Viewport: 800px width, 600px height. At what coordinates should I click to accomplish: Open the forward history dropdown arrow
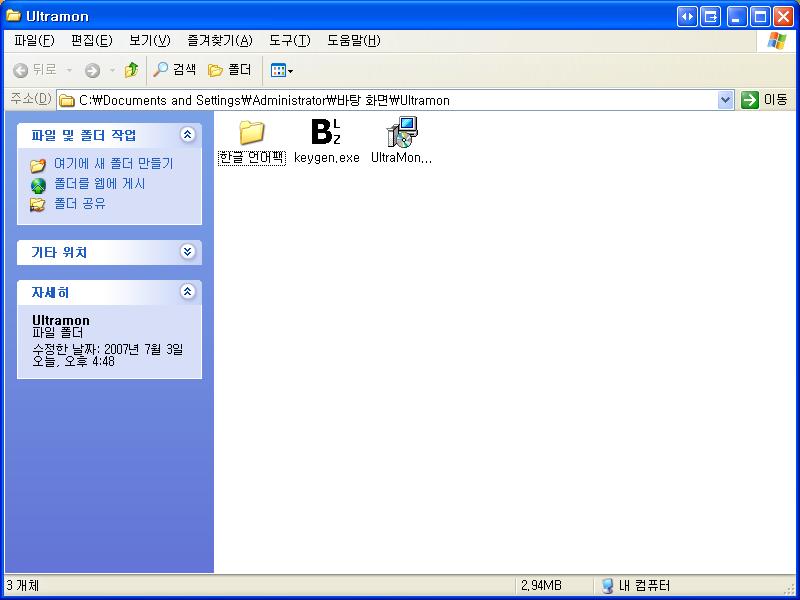(112, 70)
